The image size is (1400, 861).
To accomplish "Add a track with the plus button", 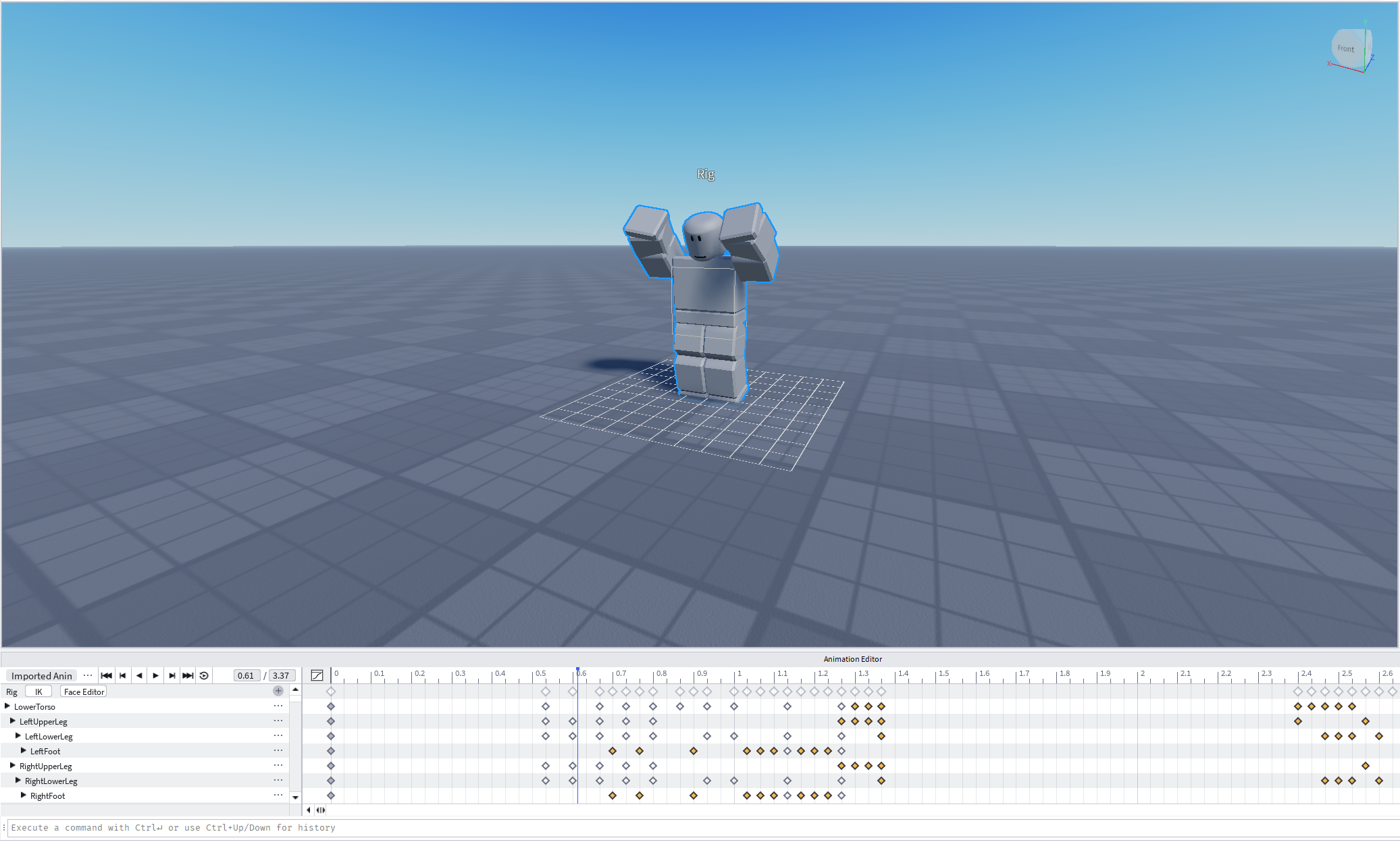I will [278, 691].
